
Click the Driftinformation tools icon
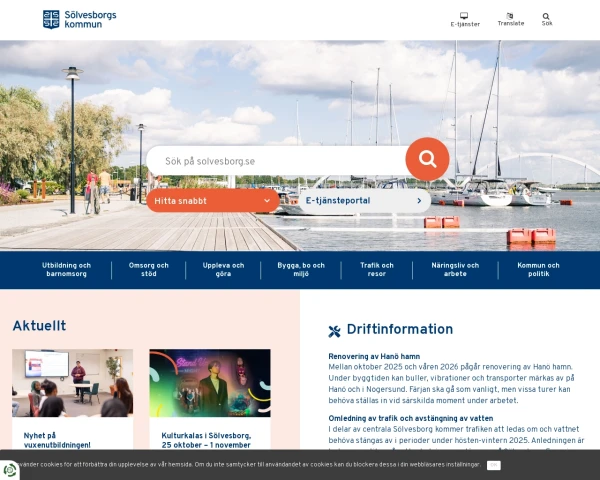[334, 331]
